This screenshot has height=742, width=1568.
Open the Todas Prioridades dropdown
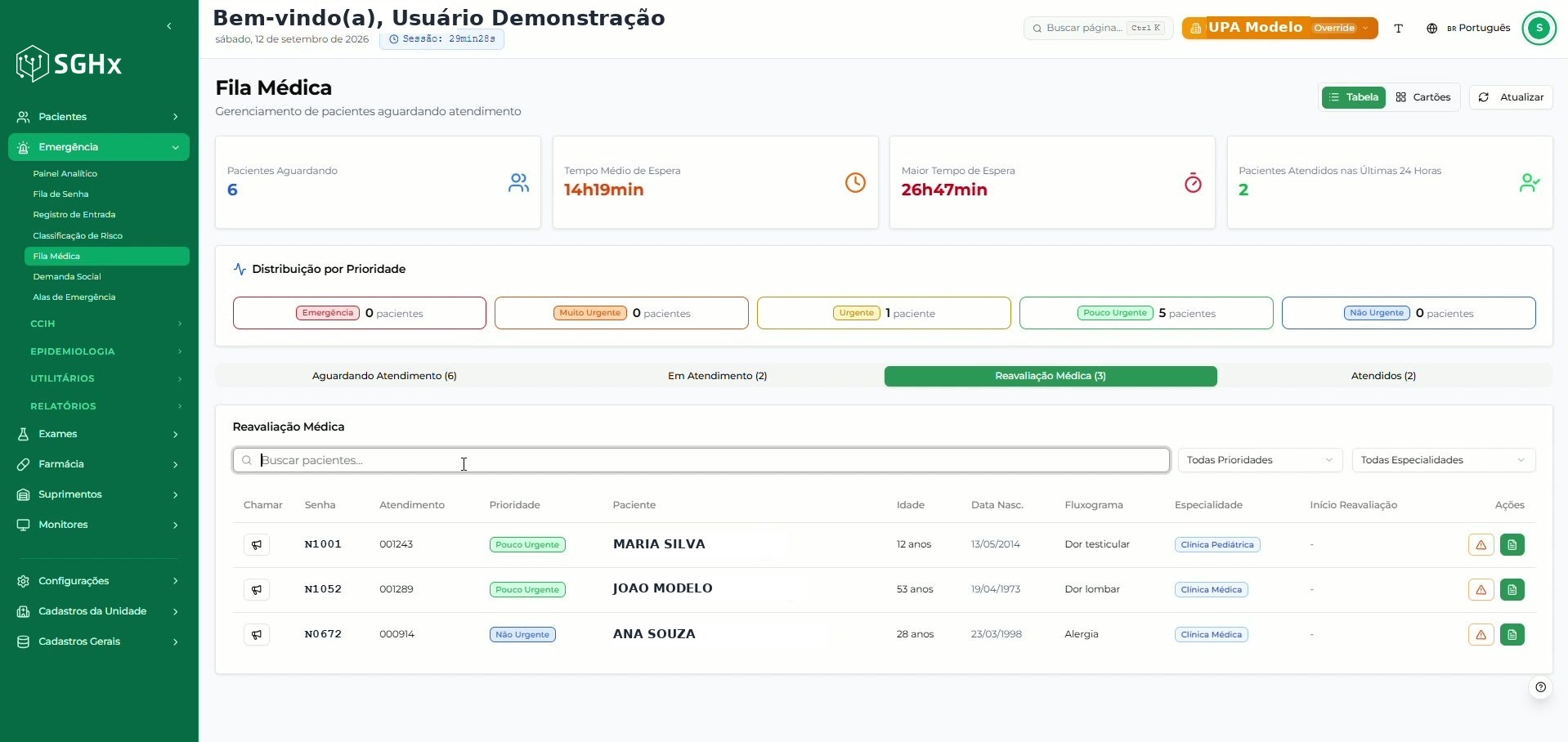tap(1260, 460)
